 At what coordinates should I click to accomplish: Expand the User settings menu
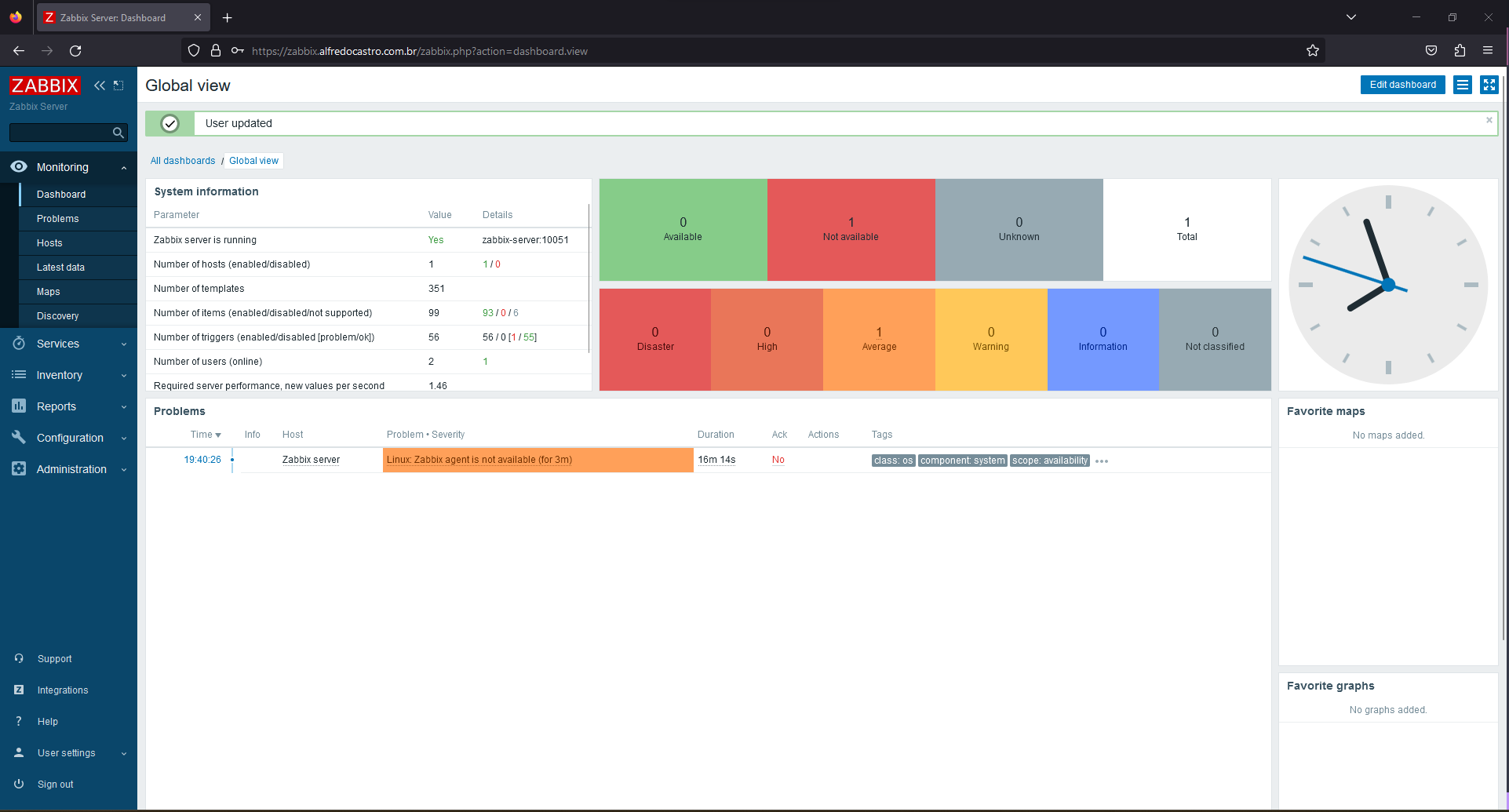point(124,754)
